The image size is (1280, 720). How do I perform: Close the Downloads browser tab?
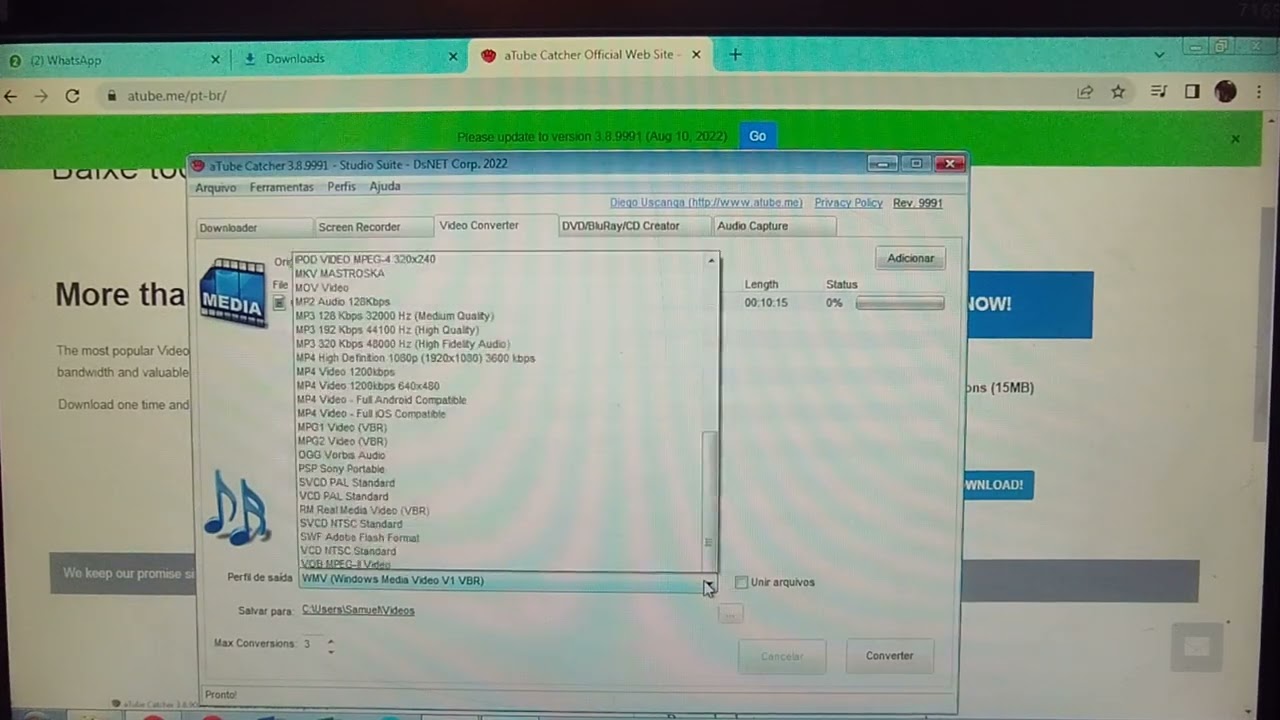pyautogui.click(x=453, y=58)
